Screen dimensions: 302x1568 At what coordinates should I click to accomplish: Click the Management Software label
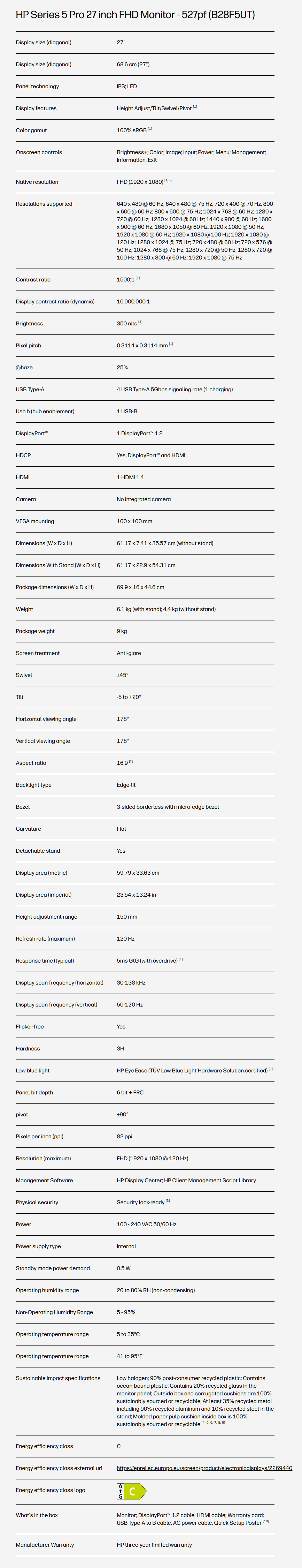point(44,1180)
